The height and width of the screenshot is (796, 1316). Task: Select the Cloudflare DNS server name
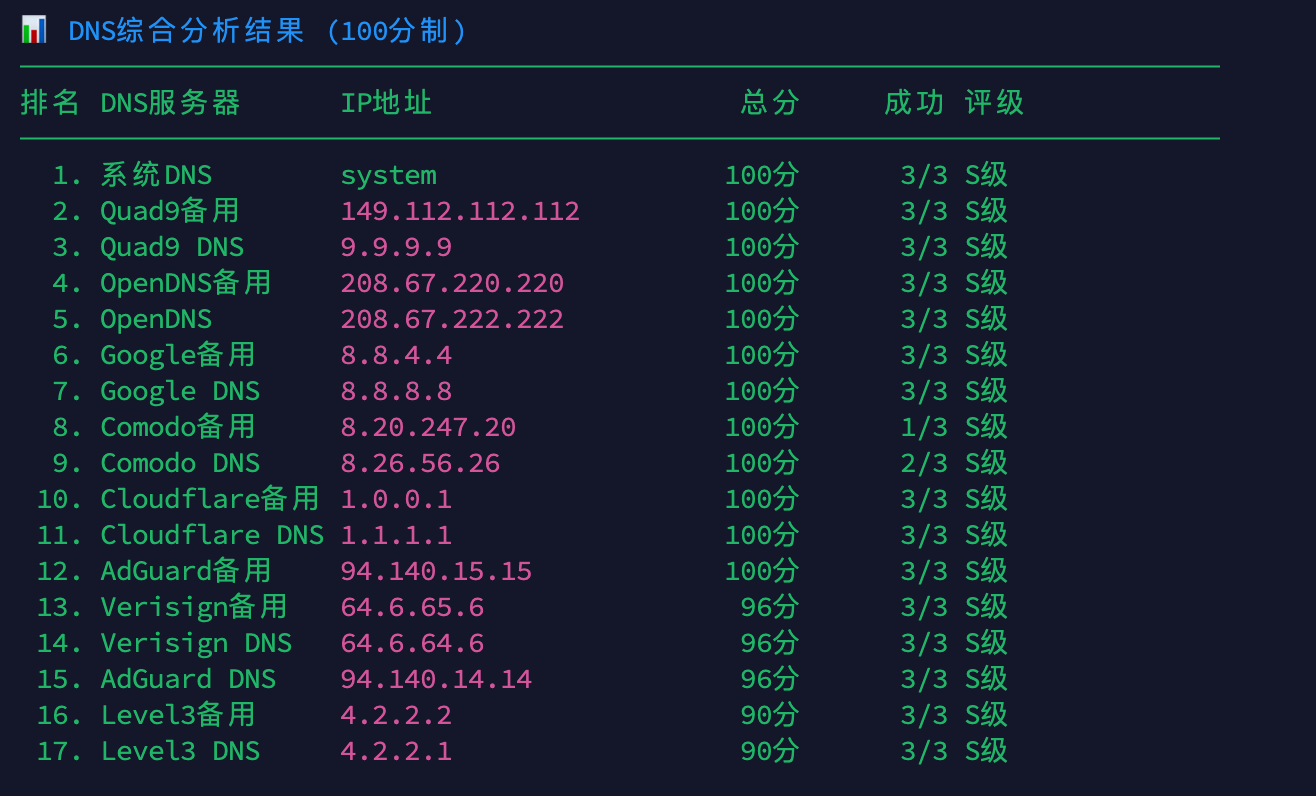212,535
